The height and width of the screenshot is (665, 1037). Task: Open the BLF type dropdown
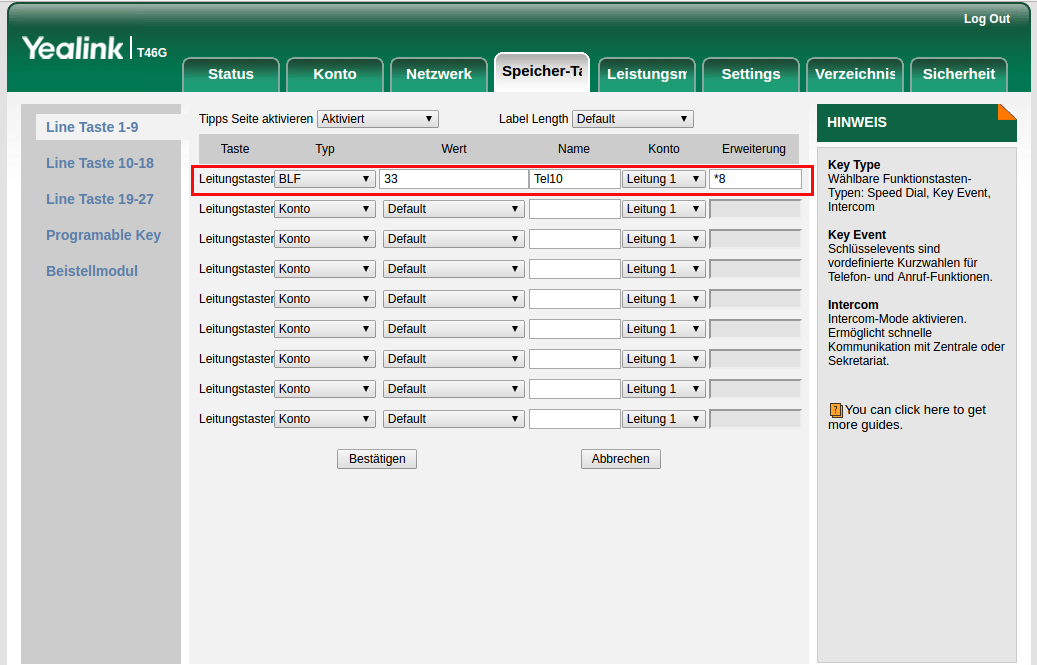click(325, 179)
